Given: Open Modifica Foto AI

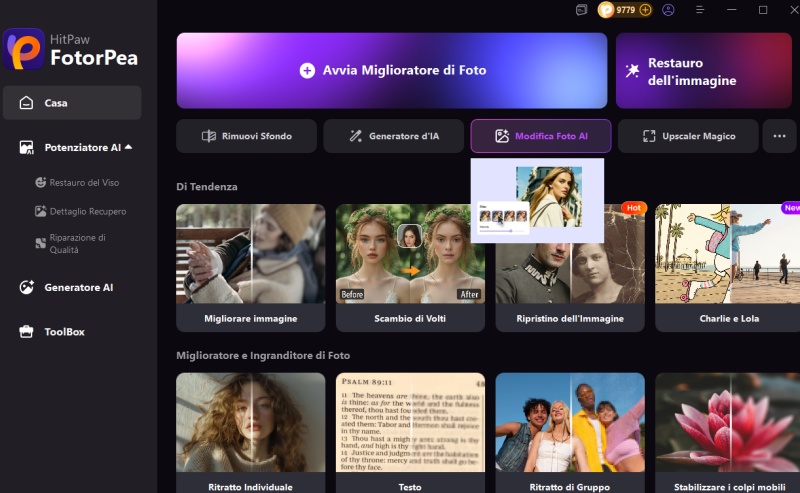Looking at the screenshot, I should (541, 136).
